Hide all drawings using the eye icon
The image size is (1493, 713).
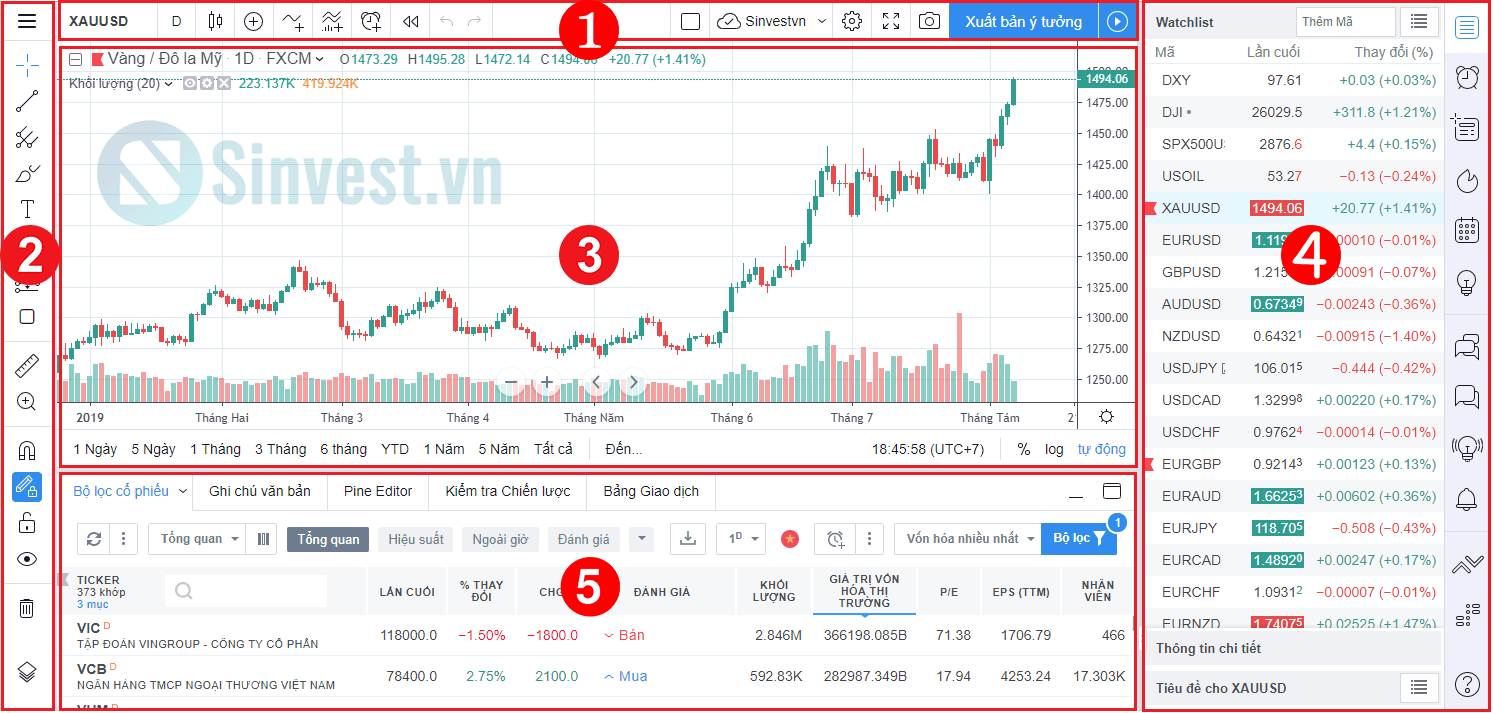pyautogui.click(x=27, y=559)
